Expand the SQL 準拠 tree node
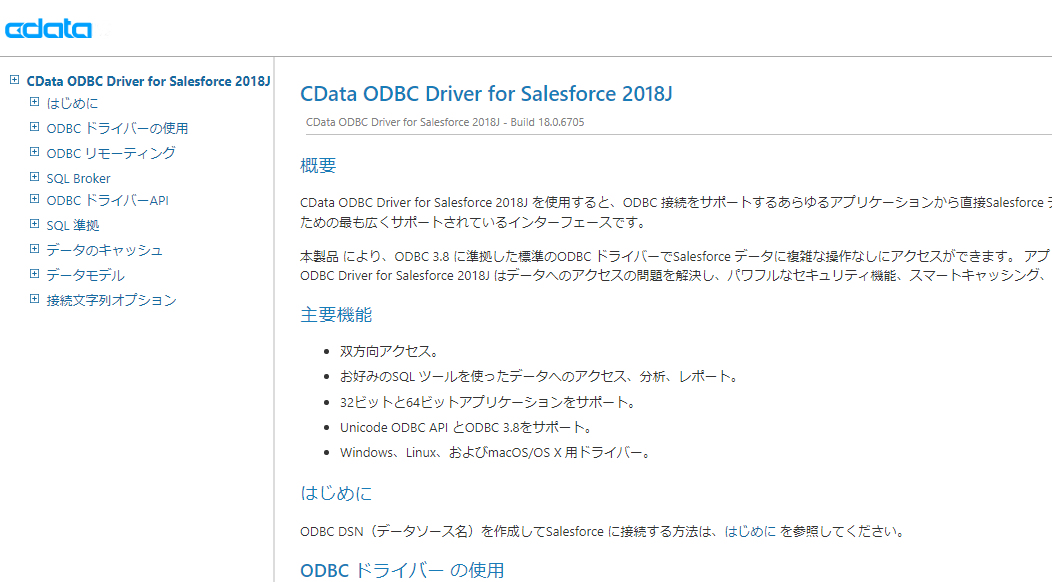 (x=33, y=225)
